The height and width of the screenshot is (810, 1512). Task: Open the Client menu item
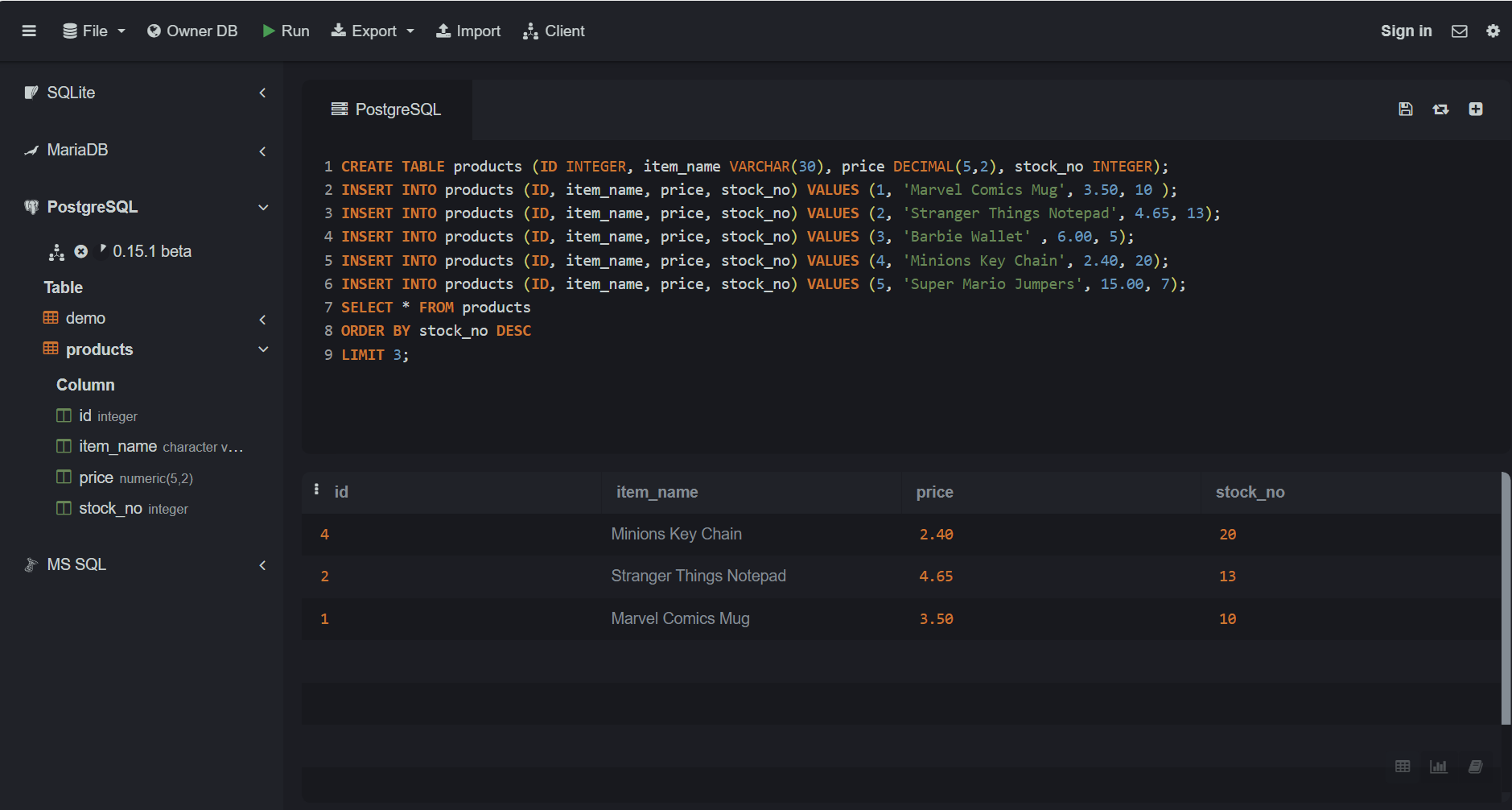tap(554, 31)
